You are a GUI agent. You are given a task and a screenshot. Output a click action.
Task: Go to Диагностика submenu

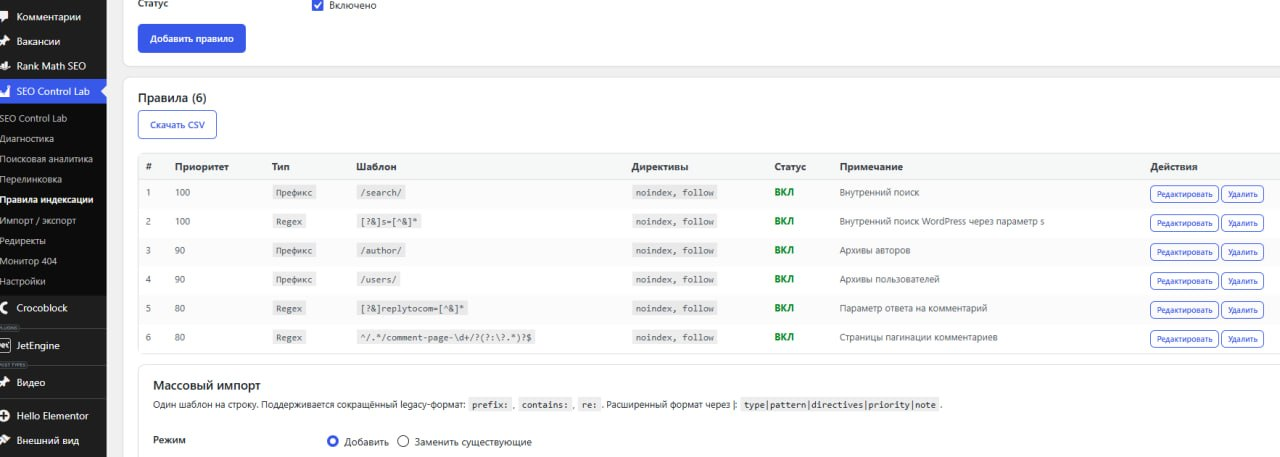27,139
